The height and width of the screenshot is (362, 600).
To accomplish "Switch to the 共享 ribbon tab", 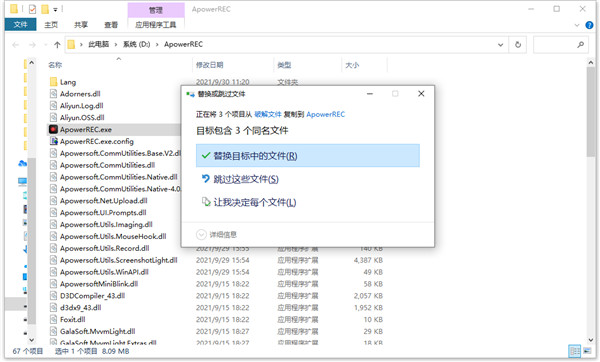I will [x=81, y=24].
